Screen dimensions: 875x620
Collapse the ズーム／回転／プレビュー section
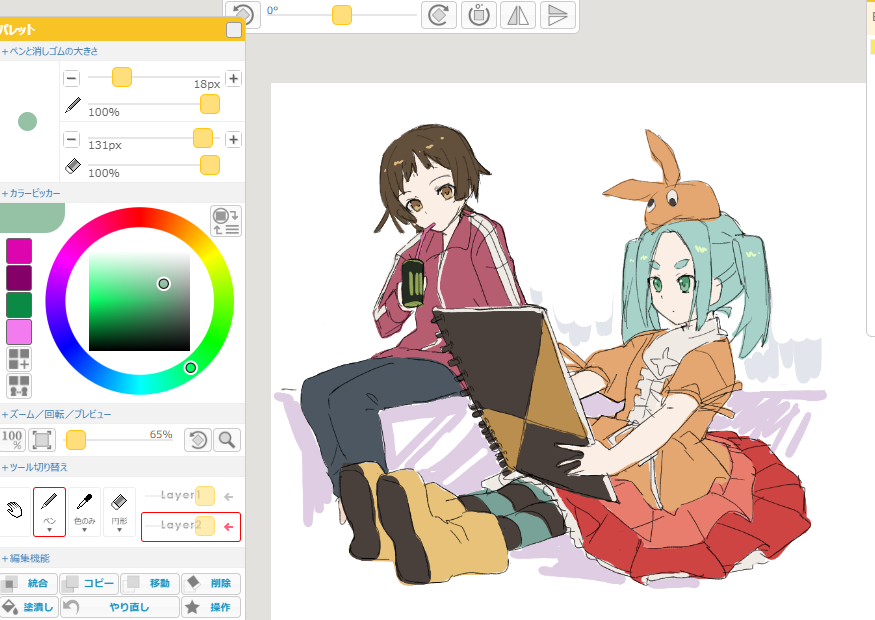coord(56,415)
